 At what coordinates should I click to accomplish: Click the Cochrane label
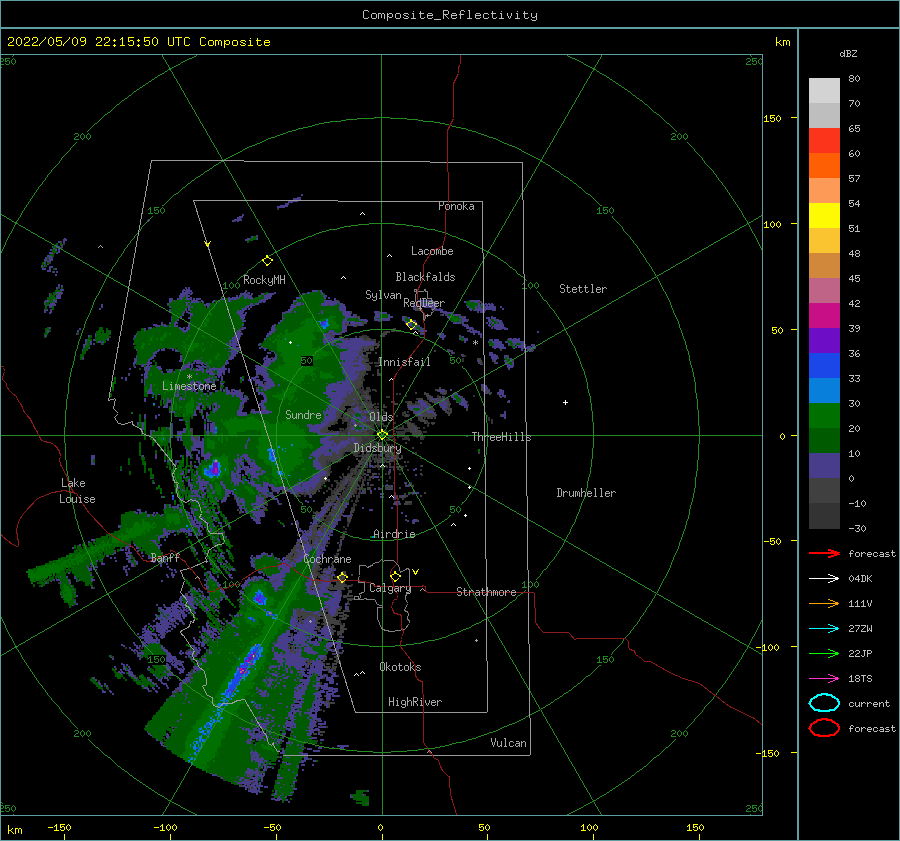click(327, 559)
